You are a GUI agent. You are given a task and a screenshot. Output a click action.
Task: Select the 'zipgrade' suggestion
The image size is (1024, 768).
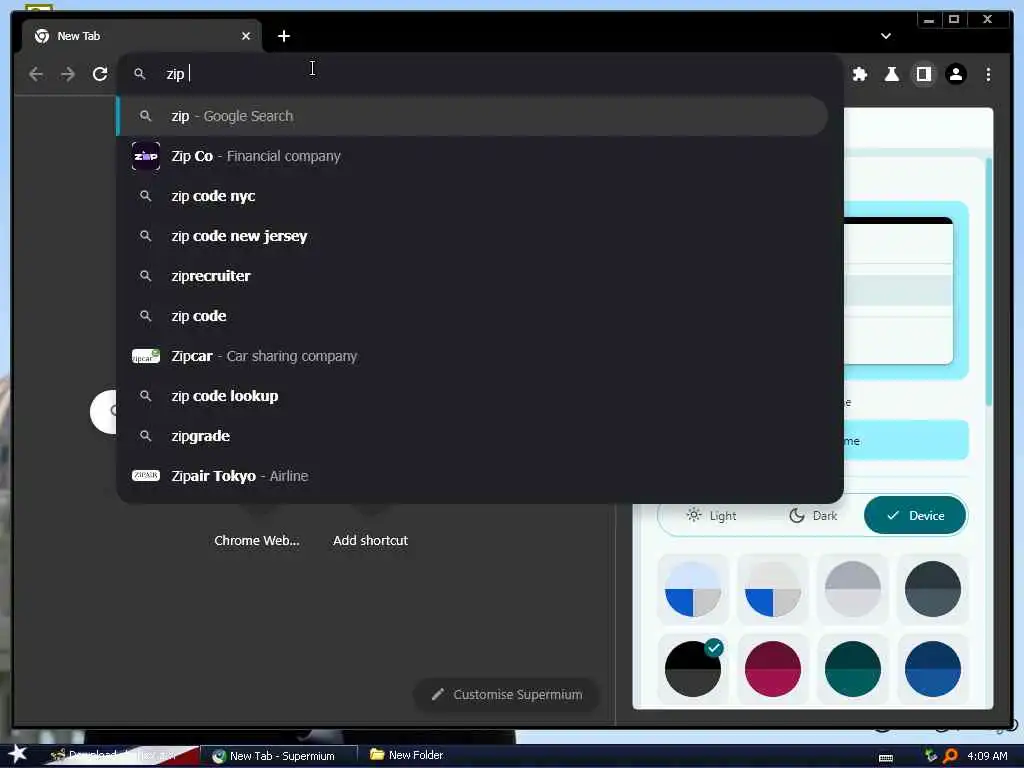pyautogui.click(x=473, y=436)
